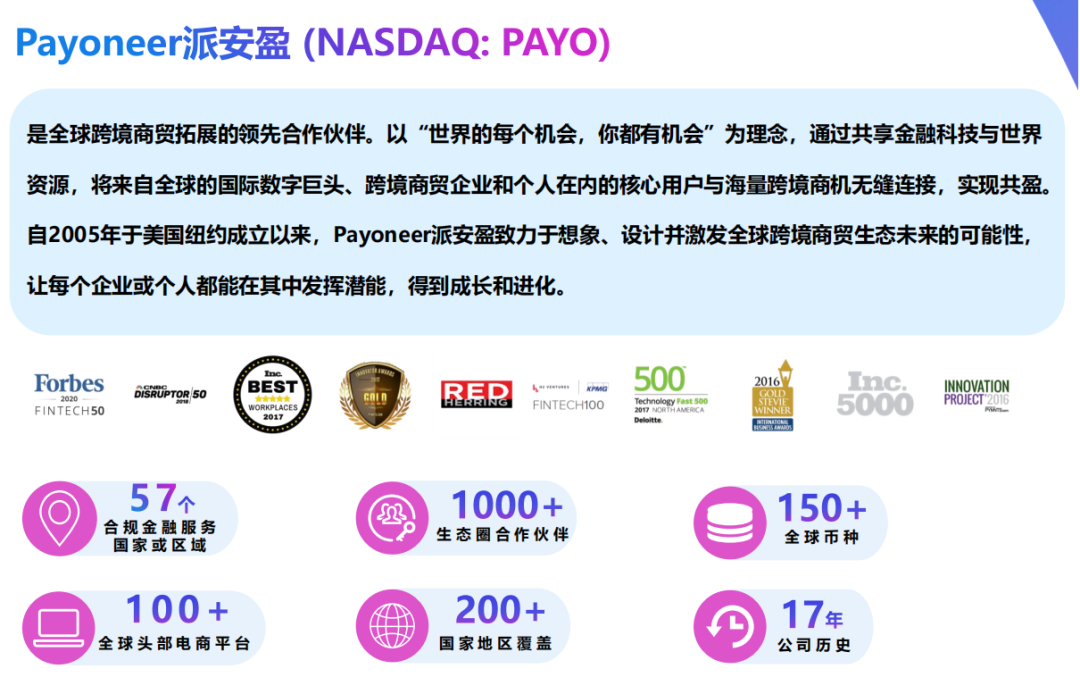Select the paragraph line starting '让每个企业或个人'

(298, 286)
